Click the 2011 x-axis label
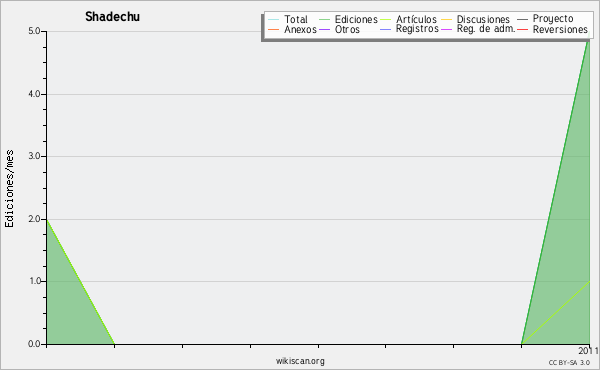 pyautogui.click(x=588, y=350)
